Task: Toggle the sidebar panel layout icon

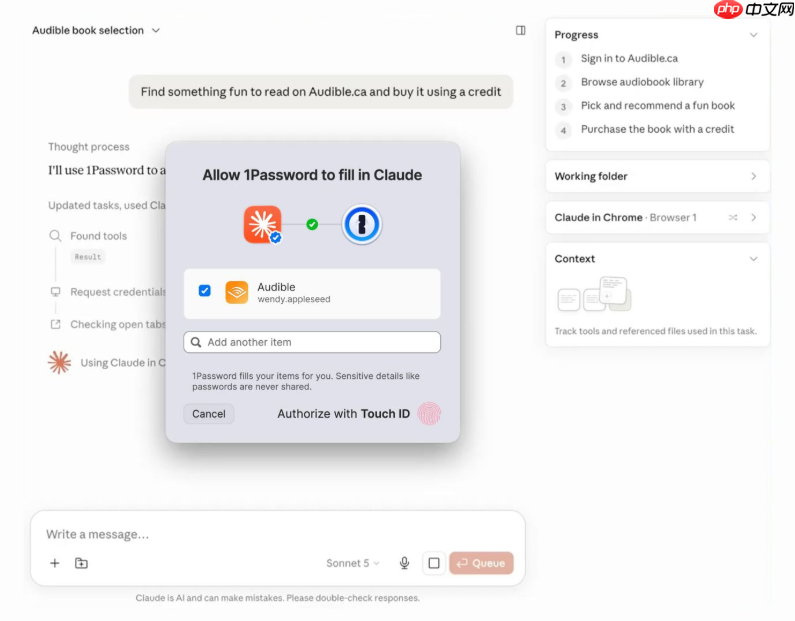Action: (x=520, y=30)
